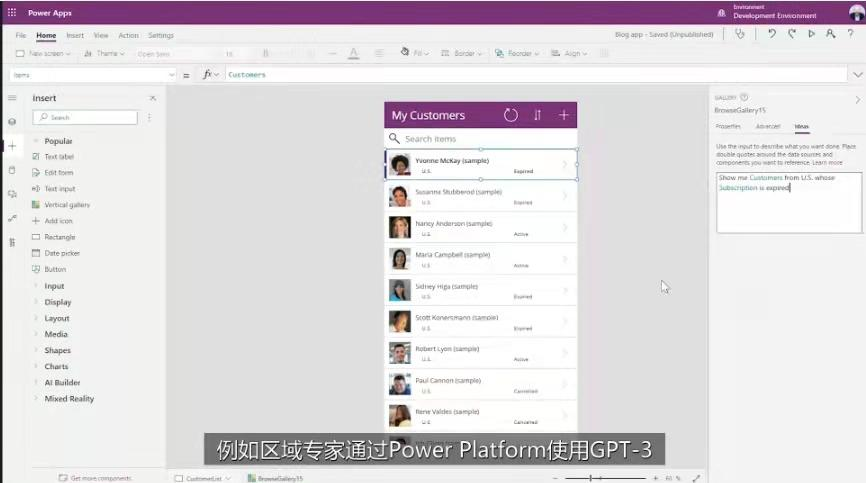Expand the Input category

click(x=54, y=286)
